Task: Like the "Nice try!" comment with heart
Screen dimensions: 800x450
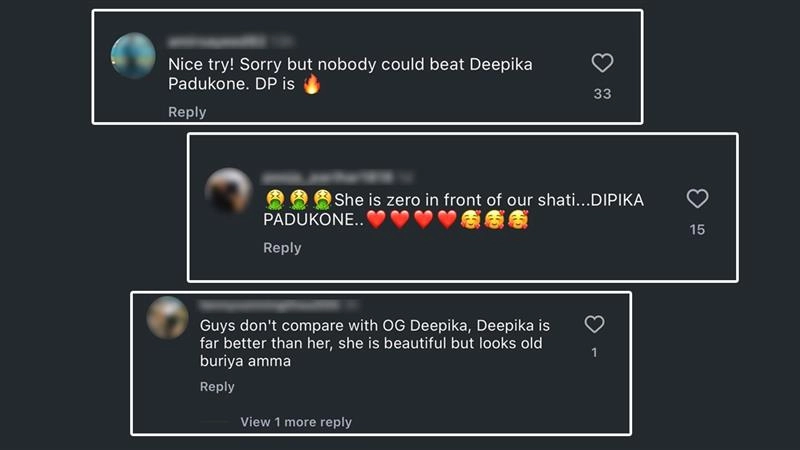Action: [602, 63]
